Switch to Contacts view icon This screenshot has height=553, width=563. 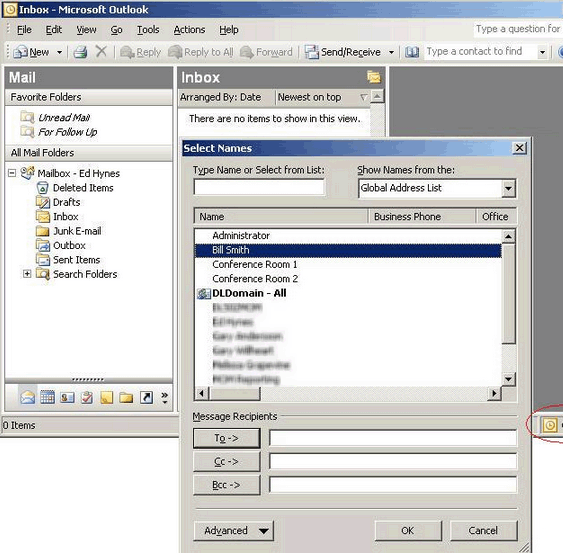pos(67,397)
